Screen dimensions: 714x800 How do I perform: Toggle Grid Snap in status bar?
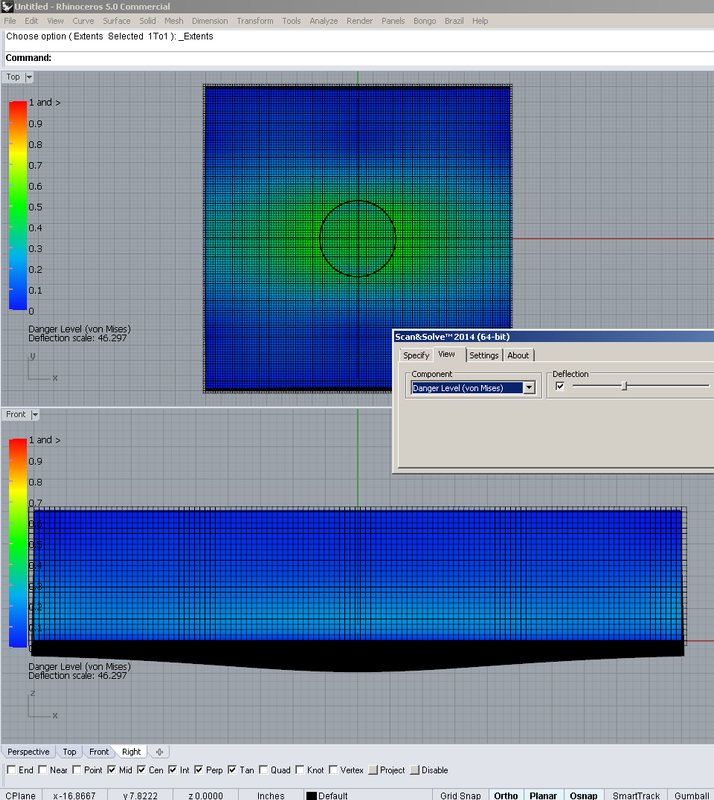(x=461, y=795)
